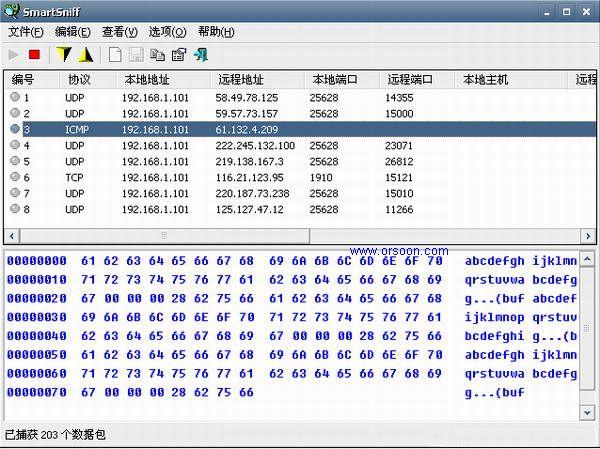Select remote address 219.138.167.3
The height and width of the screenshot is (449, 600).
[x=249, y=162]
